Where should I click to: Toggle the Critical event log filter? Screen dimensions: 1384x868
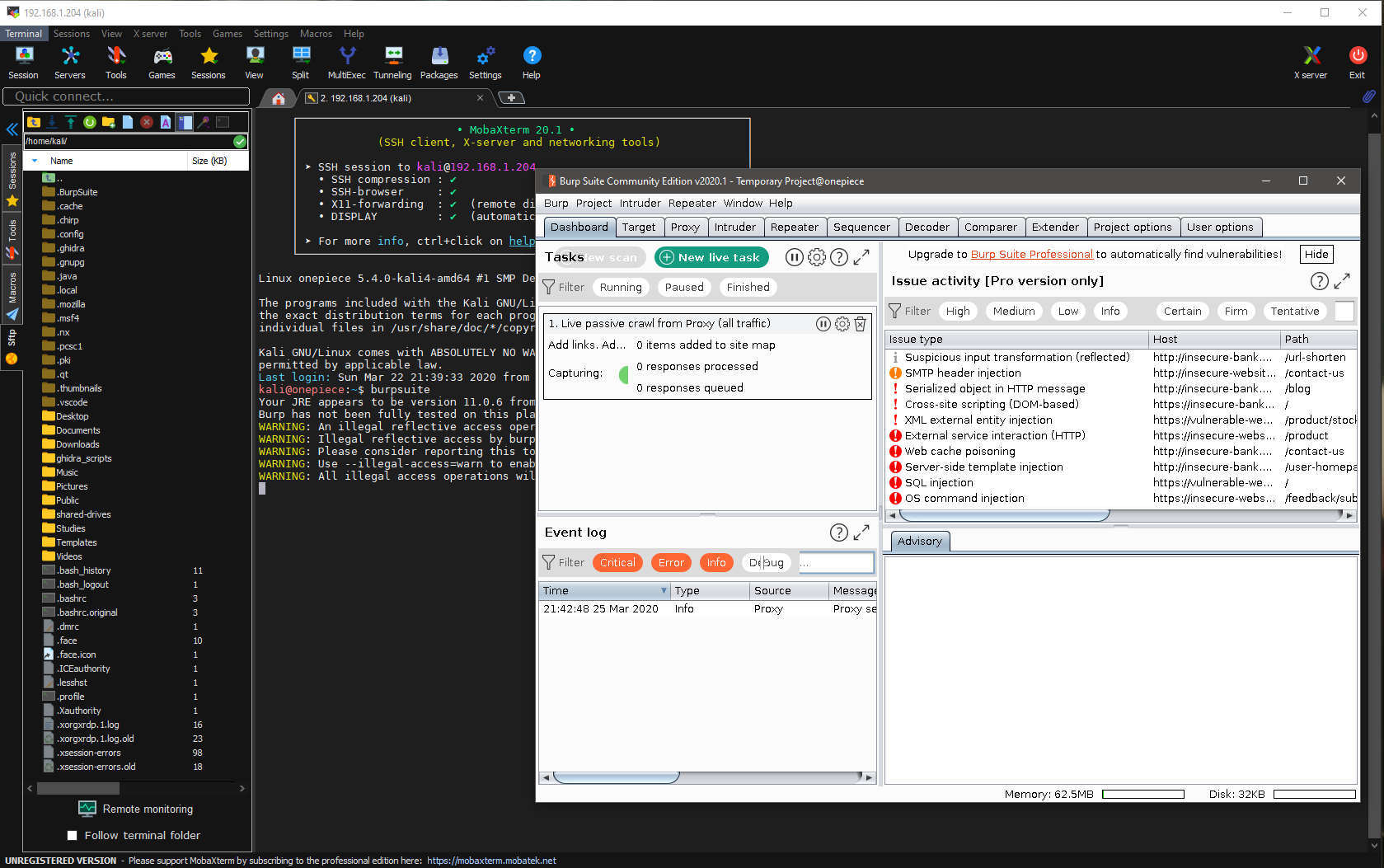(x=617, y=562)
